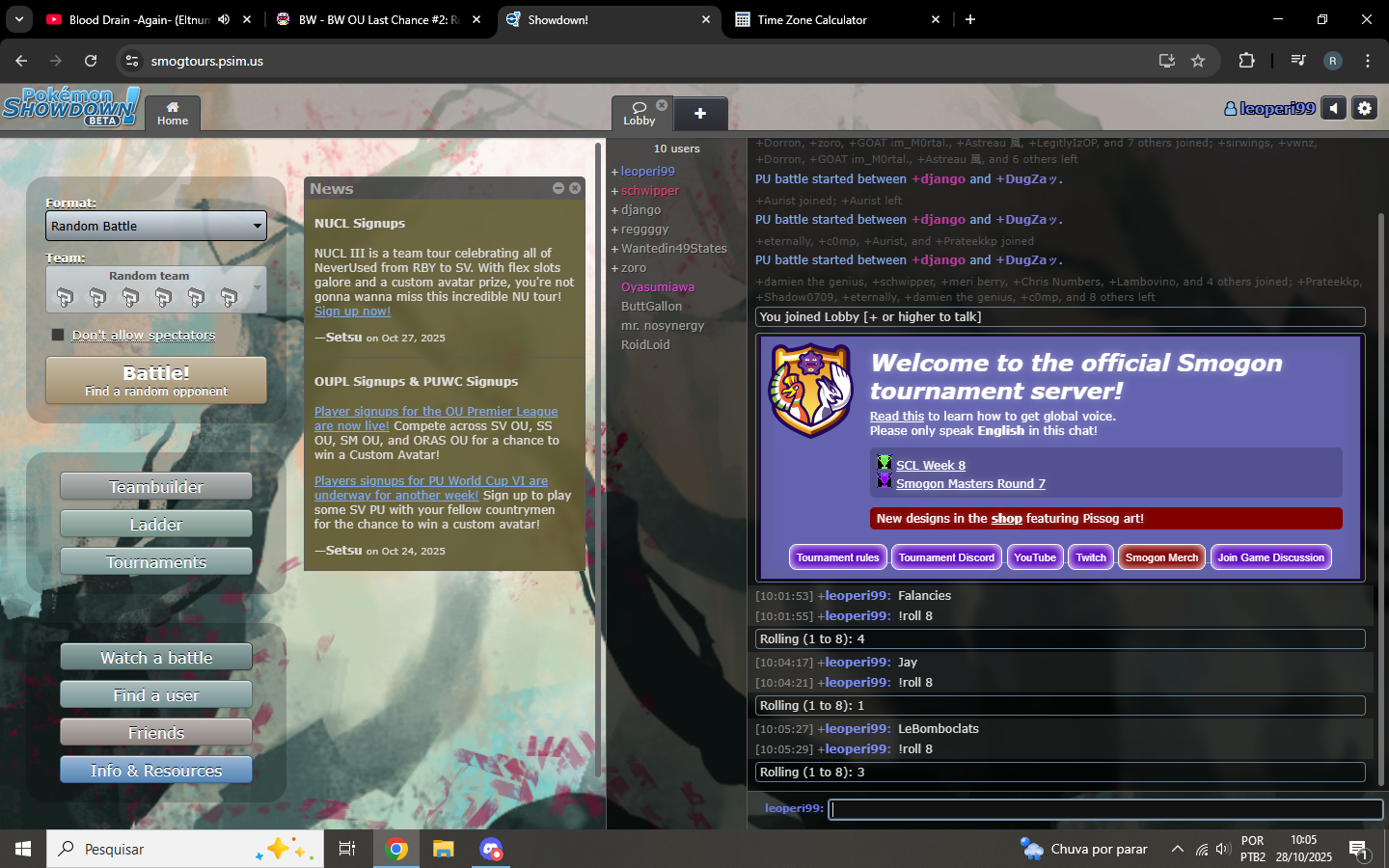
Task: Open Info & Resources
Action: coord(156,771)
